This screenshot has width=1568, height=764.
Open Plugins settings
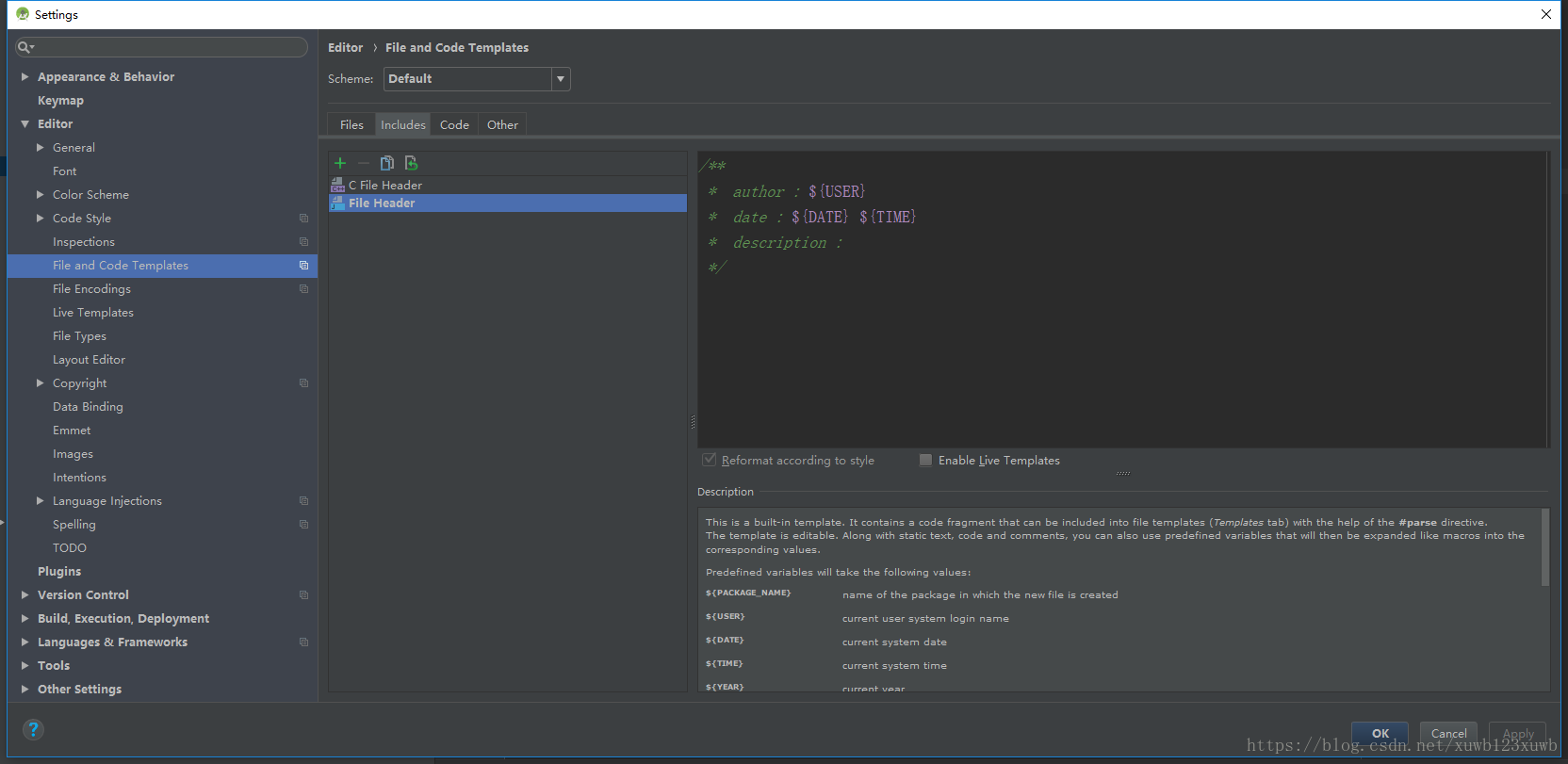(x=59, y=572)
